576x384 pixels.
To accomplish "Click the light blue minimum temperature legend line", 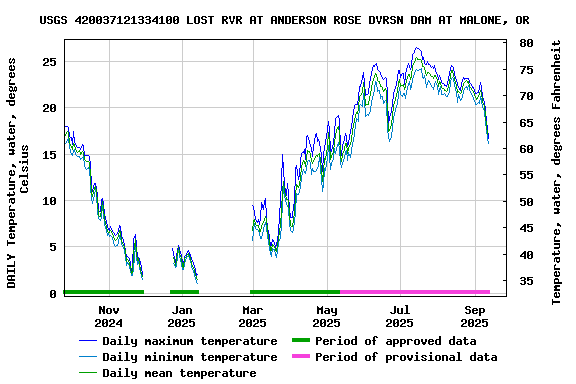I will tap(88, 357).
